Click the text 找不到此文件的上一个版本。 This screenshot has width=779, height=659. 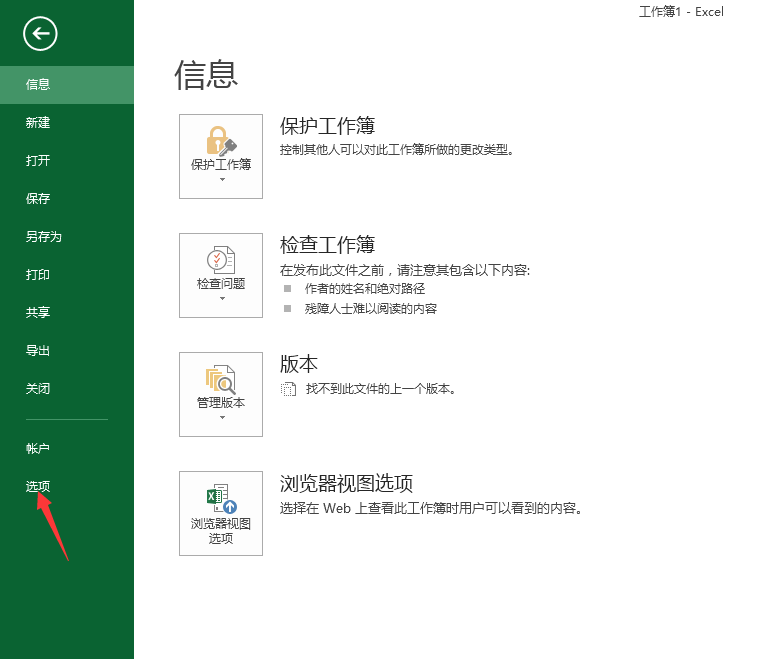(381, 389)
